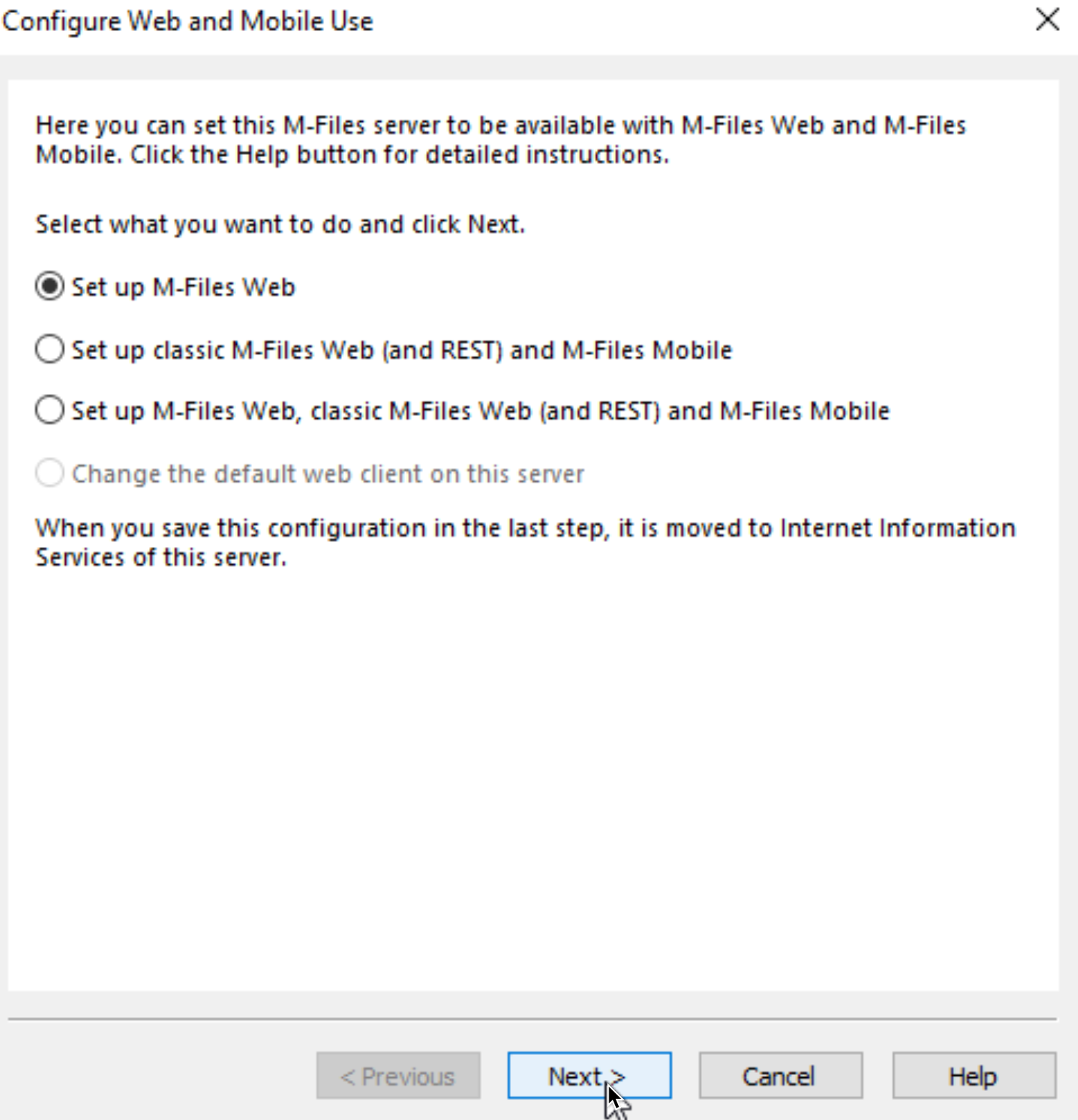Image resolution: width=1078 pixels, height=1120 pixels.
Task: Click the separator line above the wizard buttons
Action: 532,1019
